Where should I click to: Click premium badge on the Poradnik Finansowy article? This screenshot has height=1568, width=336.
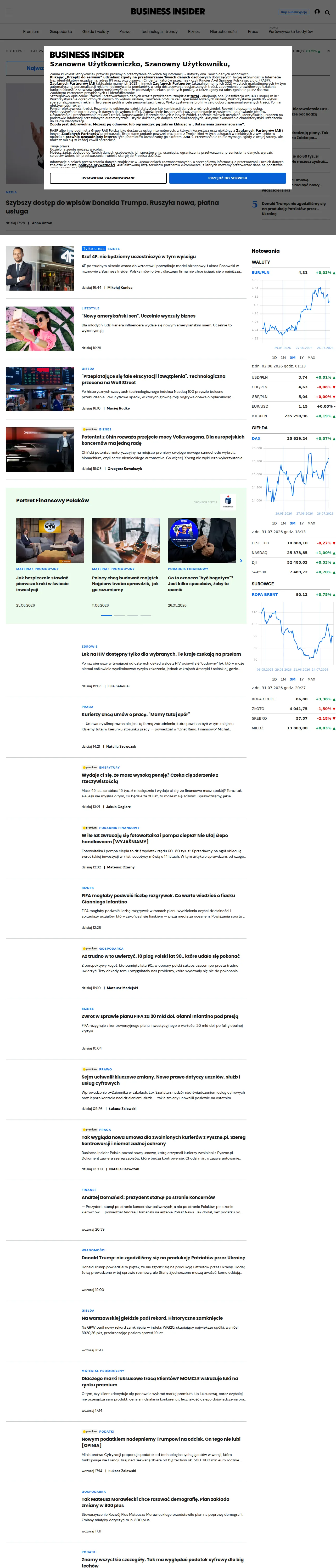click(x=90, y=828)
